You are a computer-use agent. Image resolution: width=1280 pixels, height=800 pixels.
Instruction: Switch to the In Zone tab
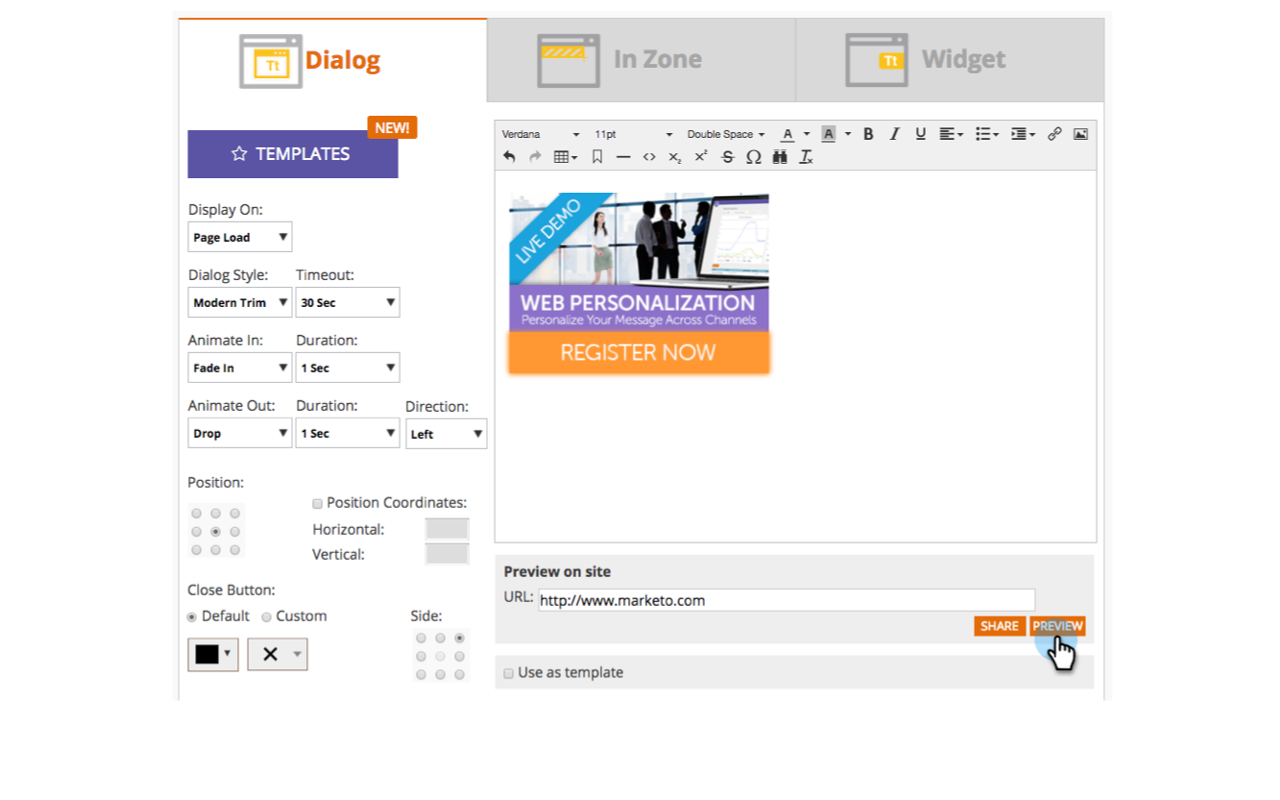pos(640,59)
